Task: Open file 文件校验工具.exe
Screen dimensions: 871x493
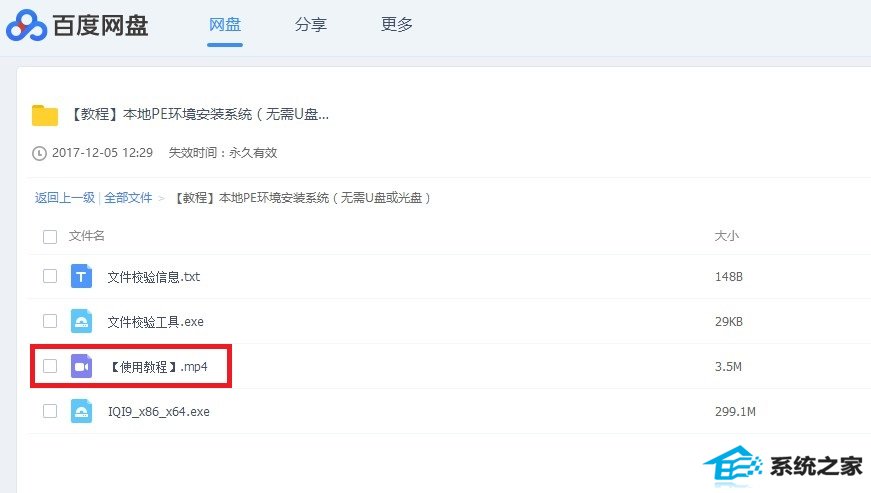Action: 156,321
